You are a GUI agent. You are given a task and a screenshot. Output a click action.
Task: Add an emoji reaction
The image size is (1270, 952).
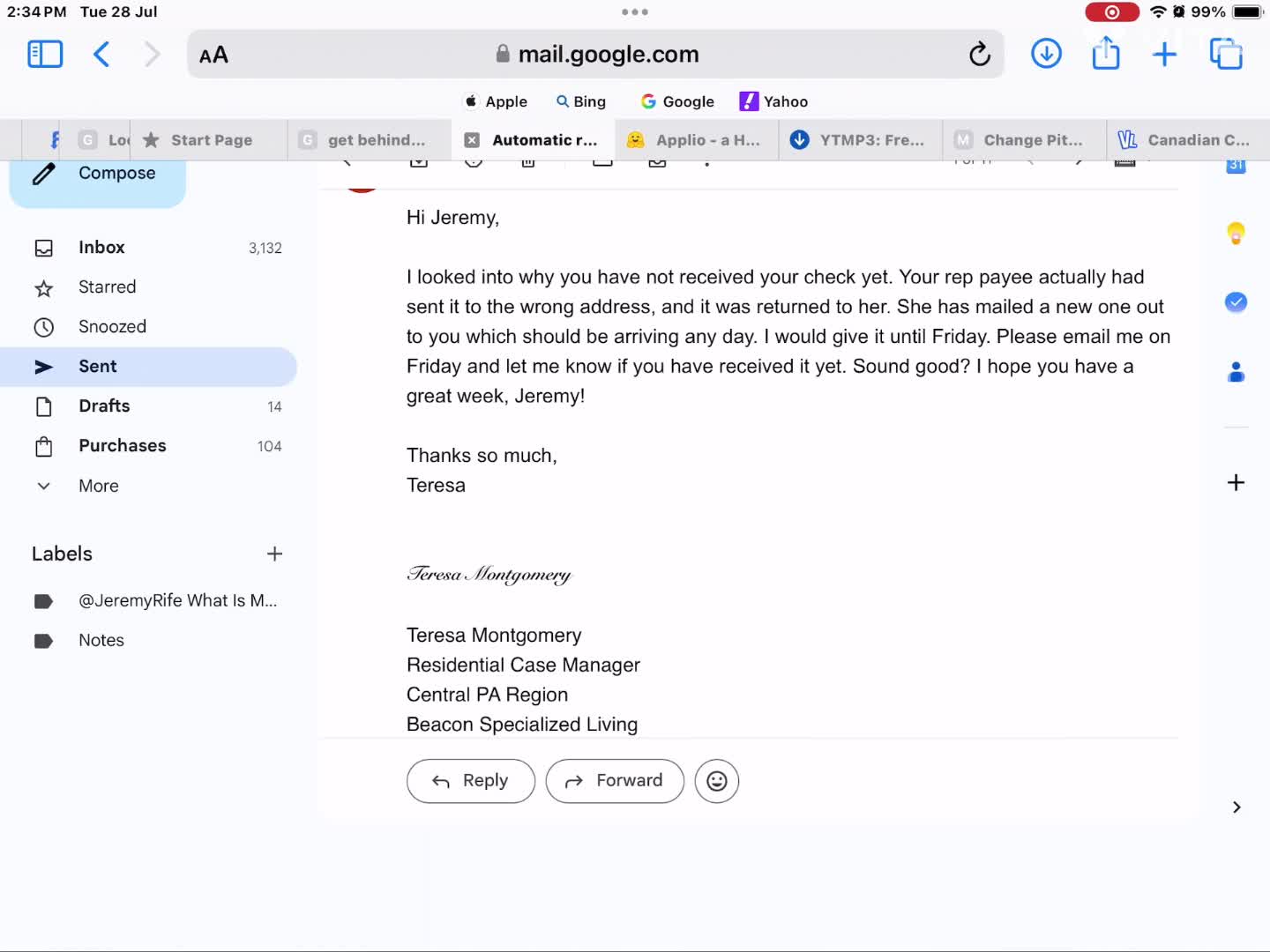tap(717, 781)
